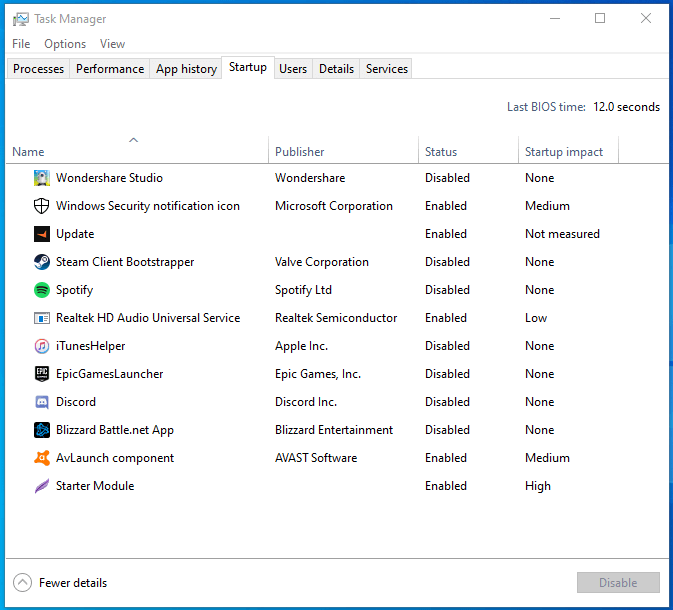Click the Task Manager title bar icon
Viewport: 673px width, 610px height.
pyautogui.click(x=21, y=19)
